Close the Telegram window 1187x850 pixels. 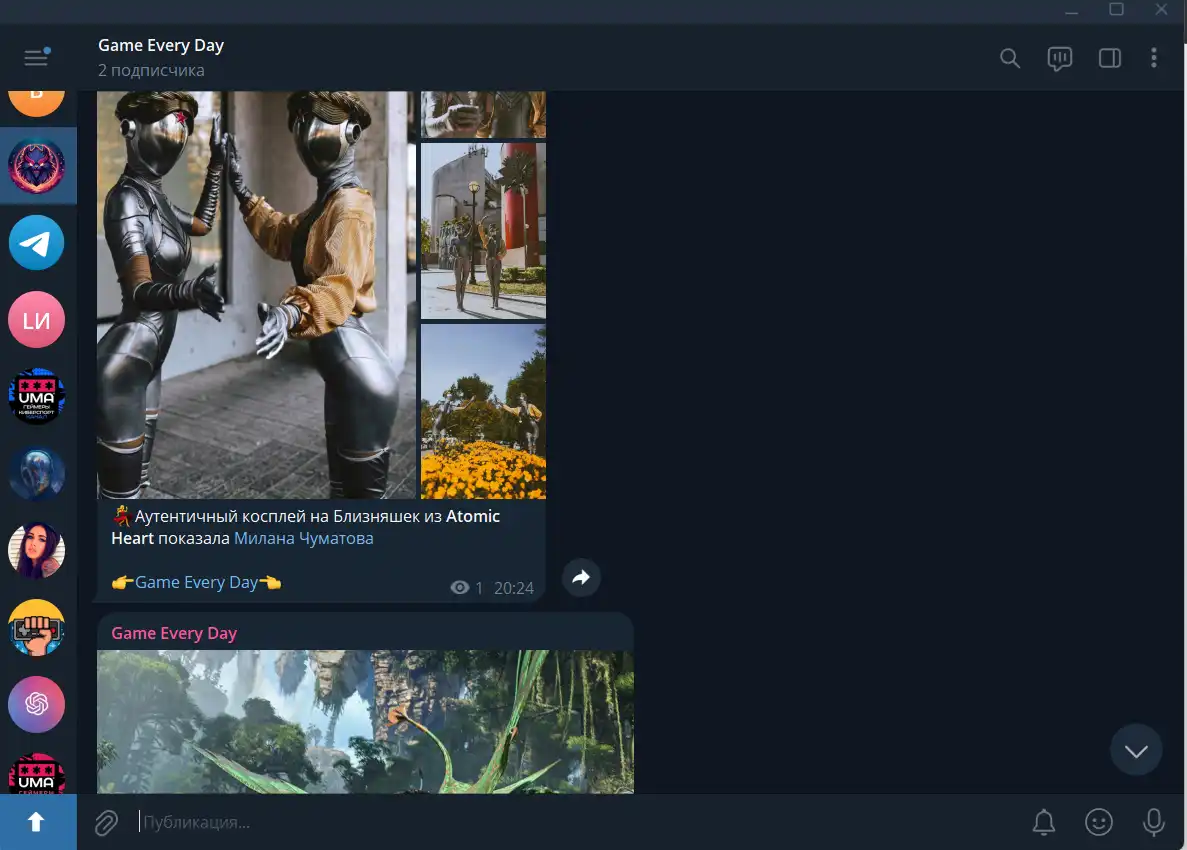[1161, 10]
